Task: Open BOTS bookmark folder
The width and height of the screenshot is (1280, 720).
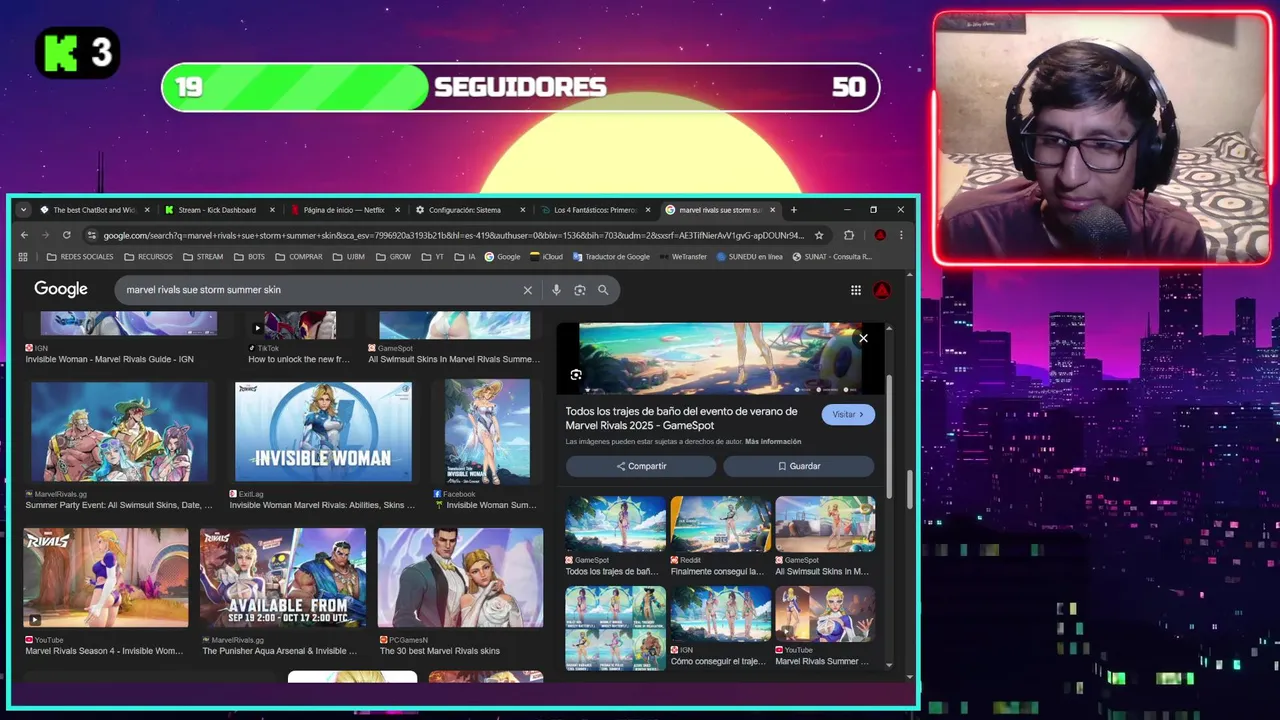Action: 250,257
